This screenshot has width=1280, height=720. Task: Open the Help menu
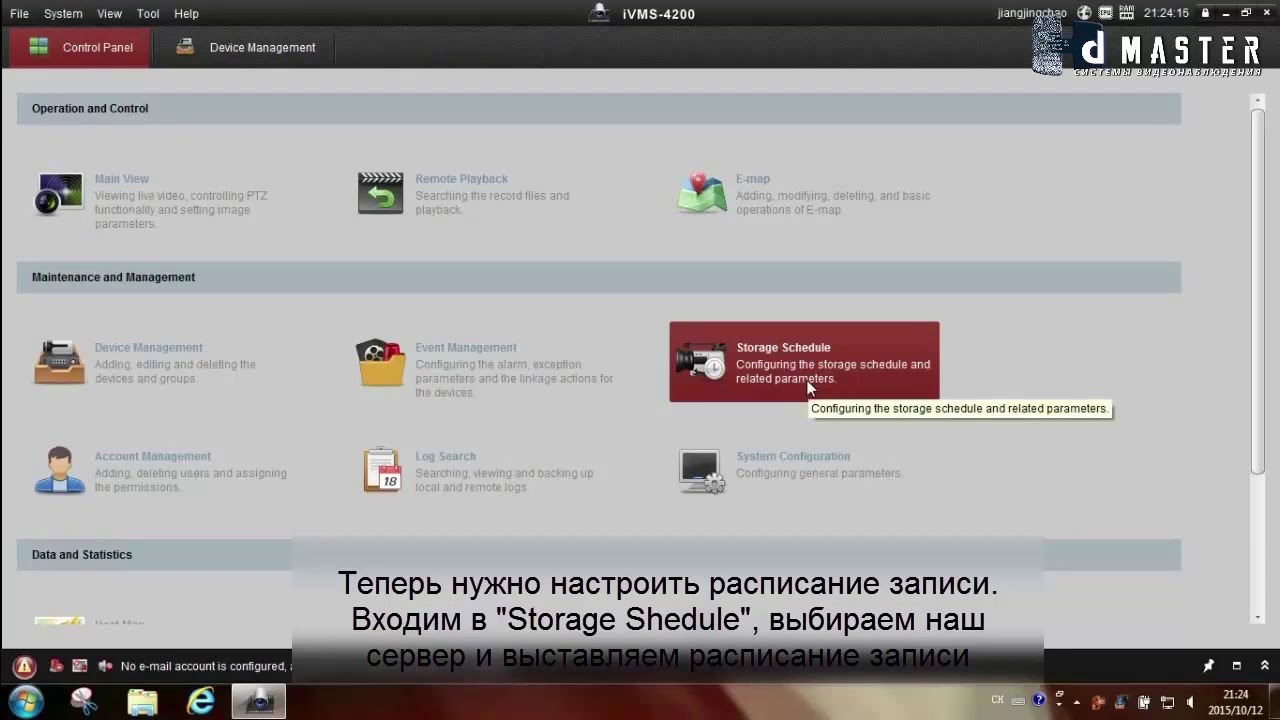186,14
